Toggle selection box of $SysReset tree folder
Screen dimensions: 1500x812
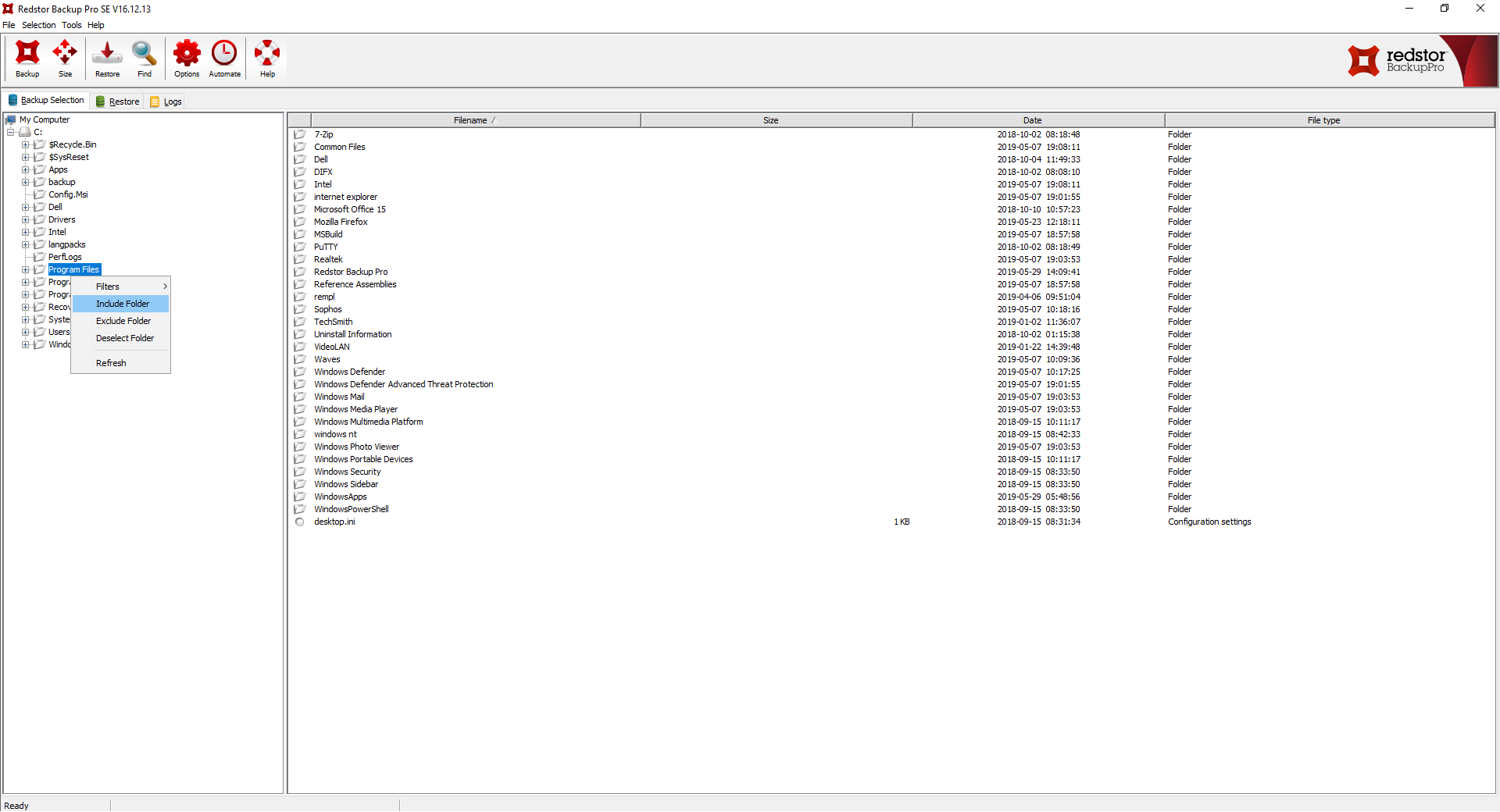[39, 157]
